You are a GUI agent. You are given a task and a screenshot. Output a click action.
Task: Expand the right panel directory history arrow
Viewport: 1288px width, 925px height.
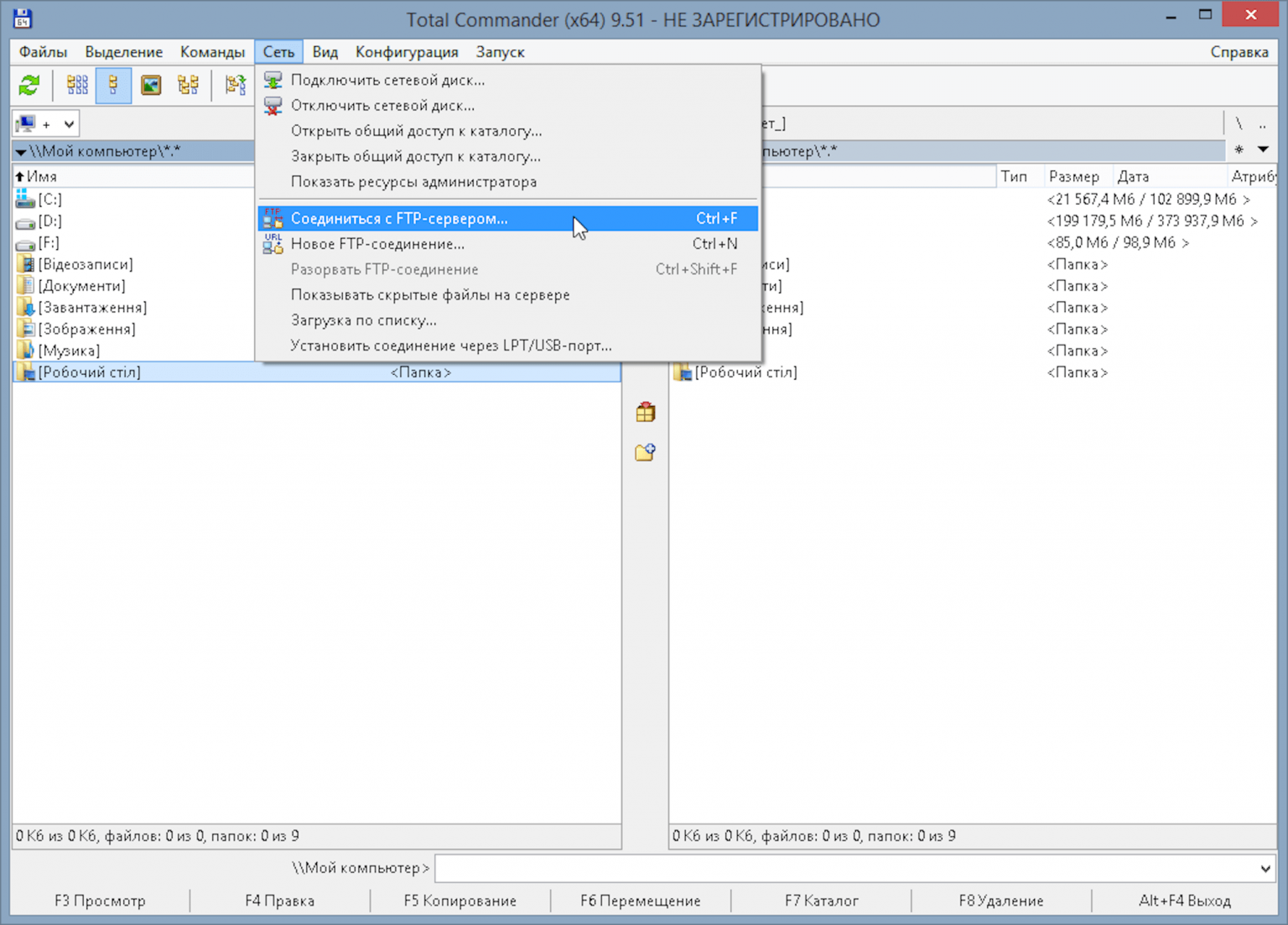[1263, 150]
